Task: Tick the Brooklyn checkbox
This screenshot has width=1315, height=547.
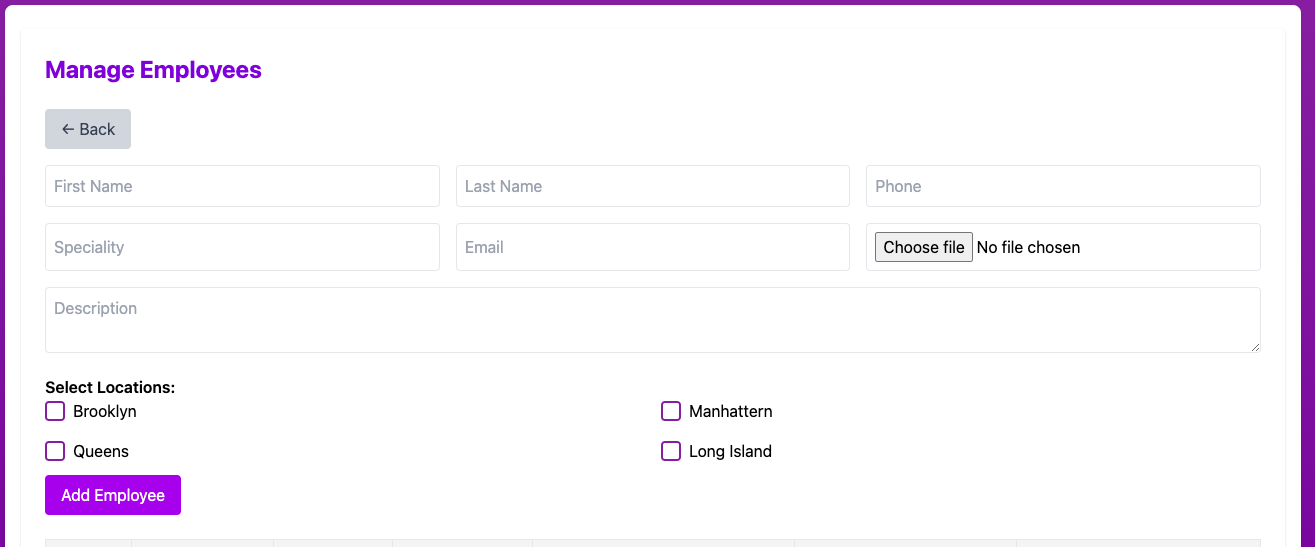Action: pos(55,411)
